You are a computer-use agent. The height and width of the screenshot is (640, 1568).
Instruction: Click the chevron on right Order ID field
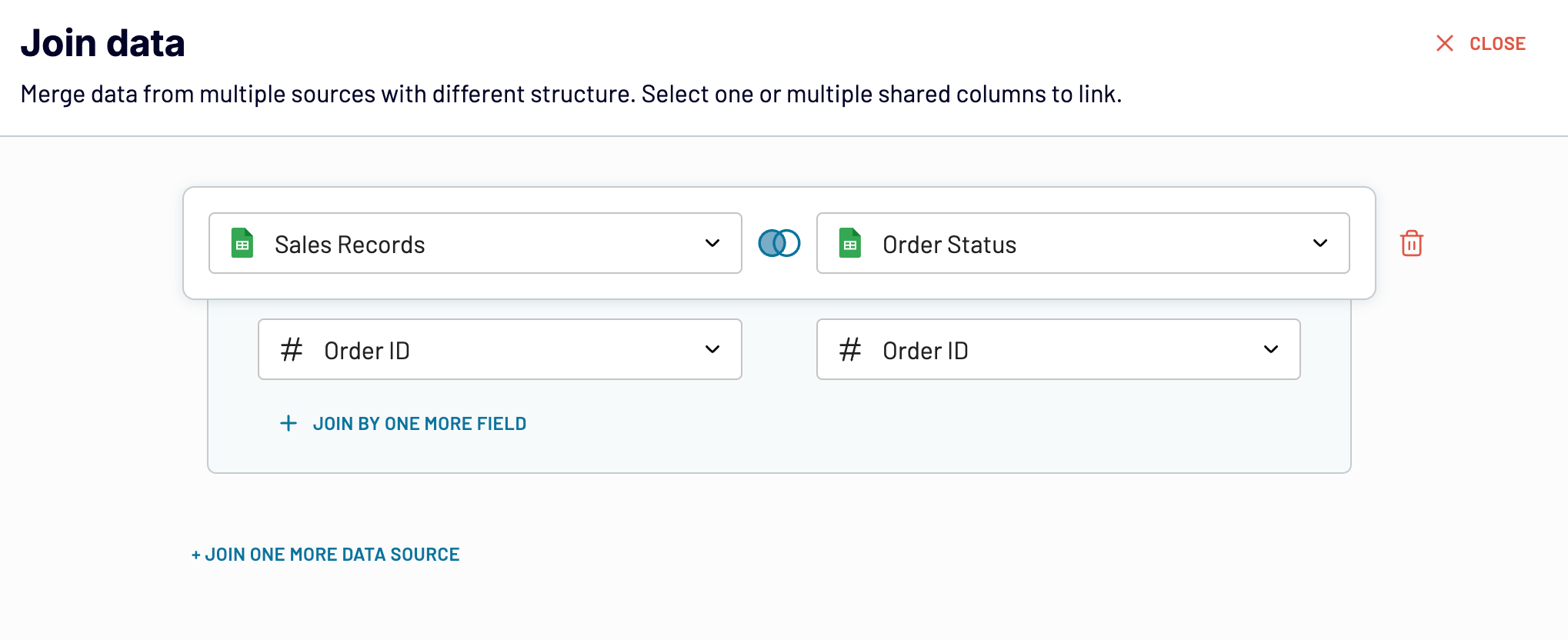1271,350
